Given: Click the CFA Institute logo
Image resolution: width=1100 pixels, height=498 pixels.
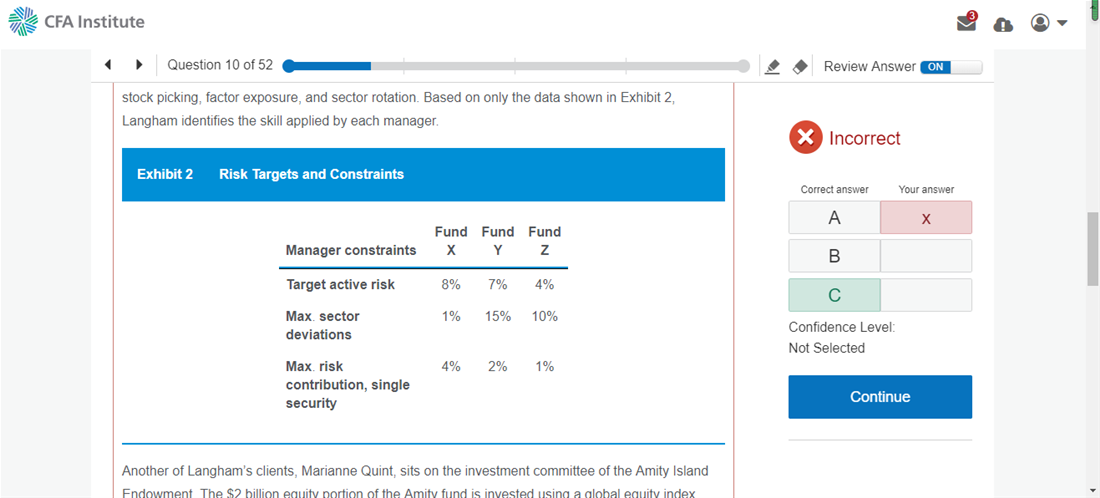Looking at the screenshot, I should 77,22.
